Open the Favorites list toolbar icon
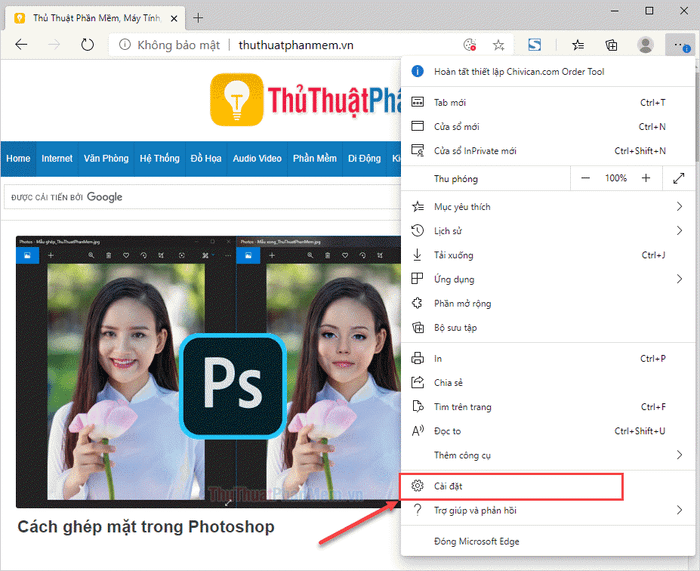Viewport: 700px width, 571px height. [x=578, y=45]
